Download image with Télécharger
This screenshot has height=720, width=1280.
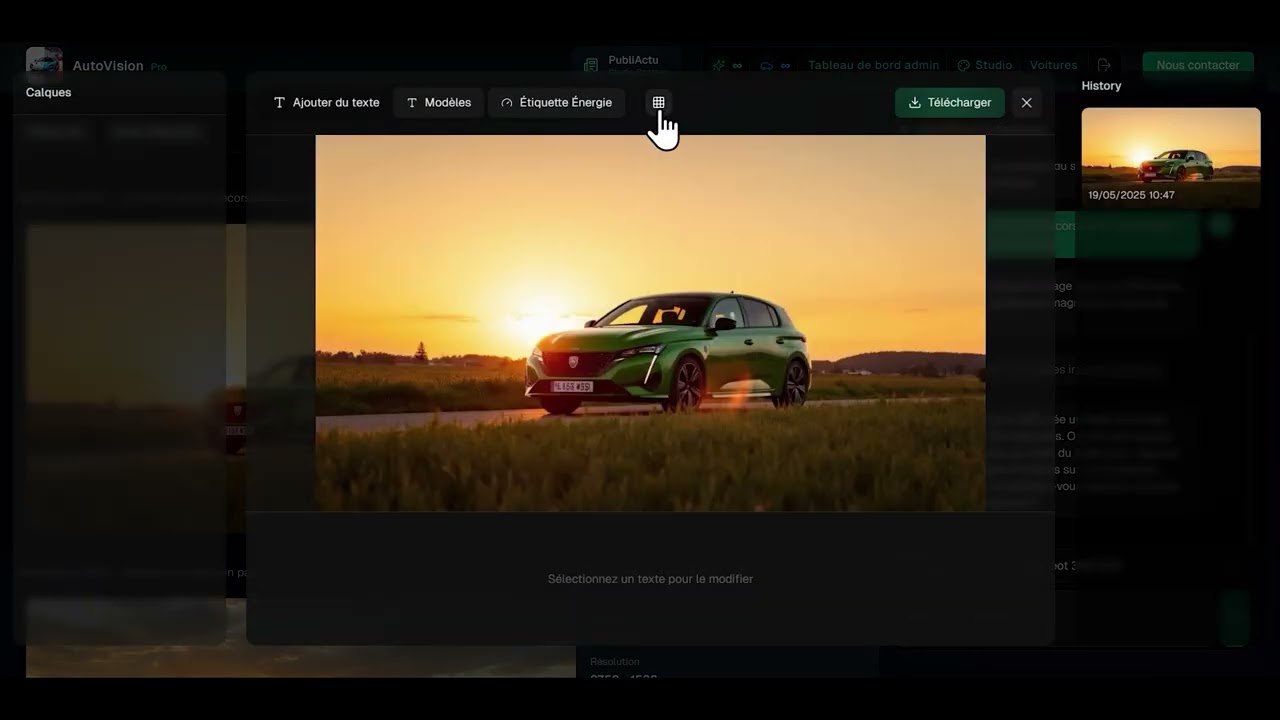pos(949,102)
